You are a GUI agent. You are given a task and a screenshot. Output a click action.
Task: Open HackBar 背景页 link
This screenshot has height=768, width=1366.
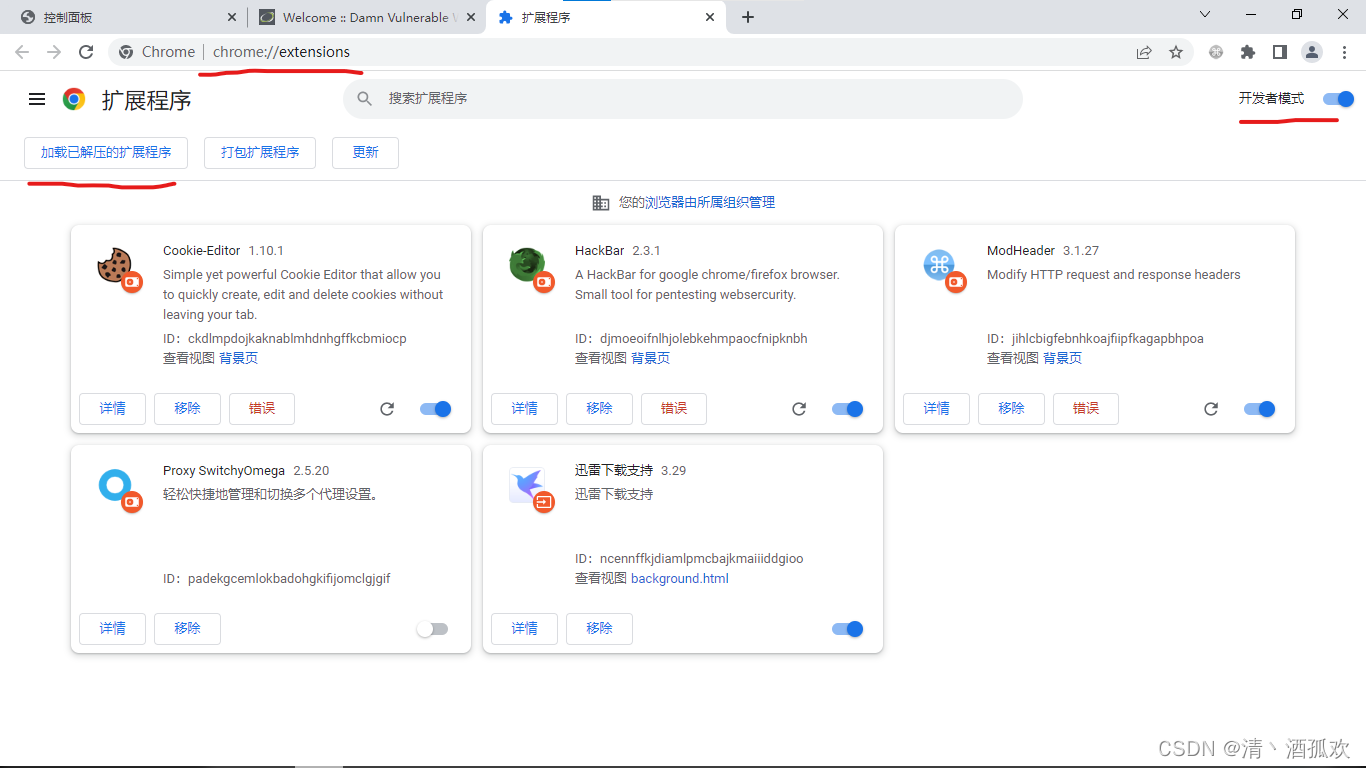click(x=650, y=358)
